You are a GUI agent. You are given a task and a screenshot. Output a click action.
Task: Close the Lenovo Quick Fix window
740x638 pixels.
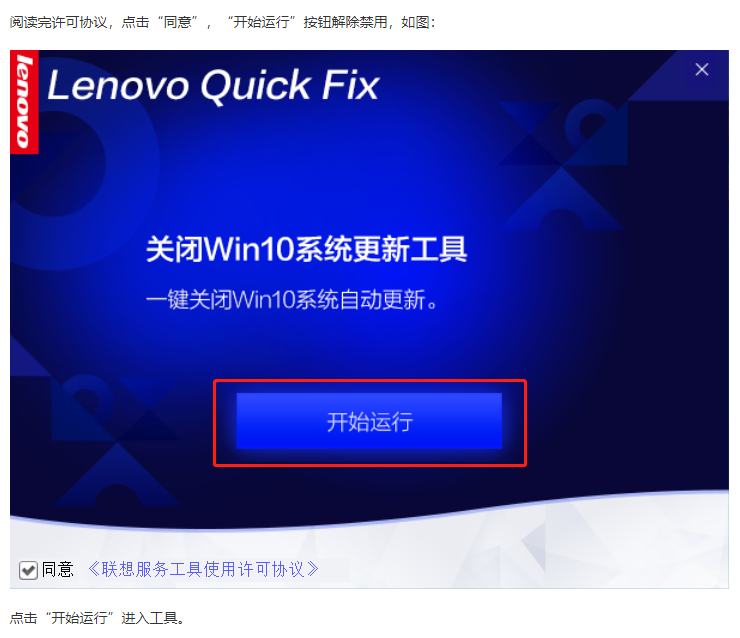(701, 69)
